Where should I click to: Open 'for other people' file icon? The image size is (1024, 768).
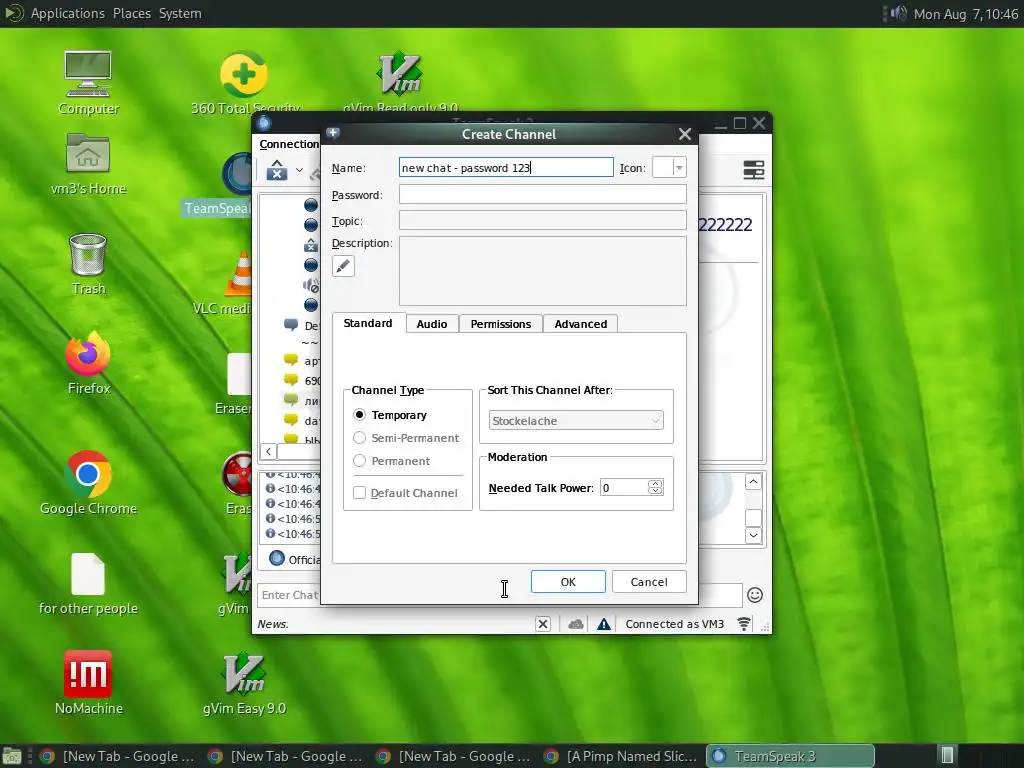[88, 584]
